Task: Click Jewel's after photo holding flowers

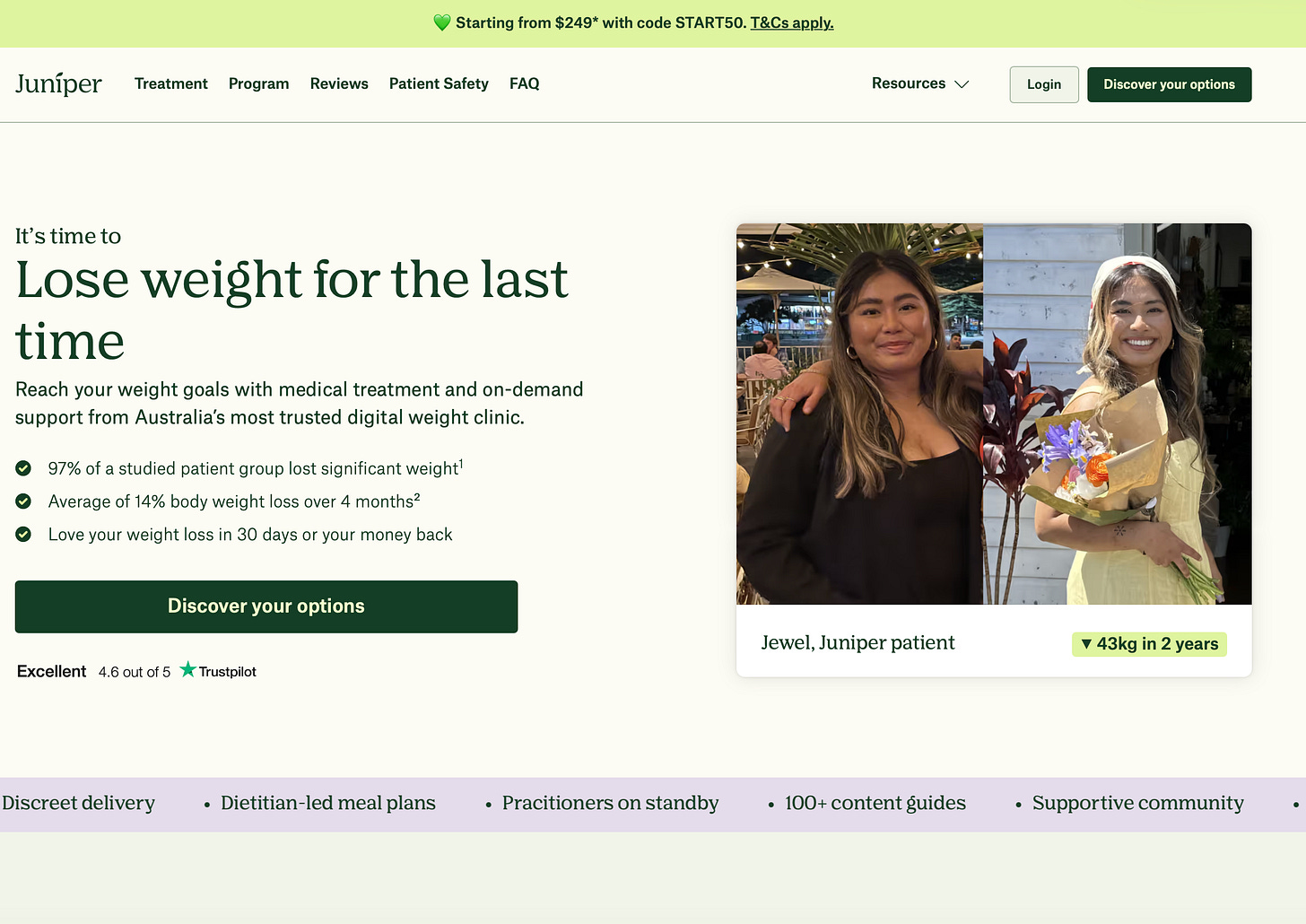Action: tap(1118, 414)
